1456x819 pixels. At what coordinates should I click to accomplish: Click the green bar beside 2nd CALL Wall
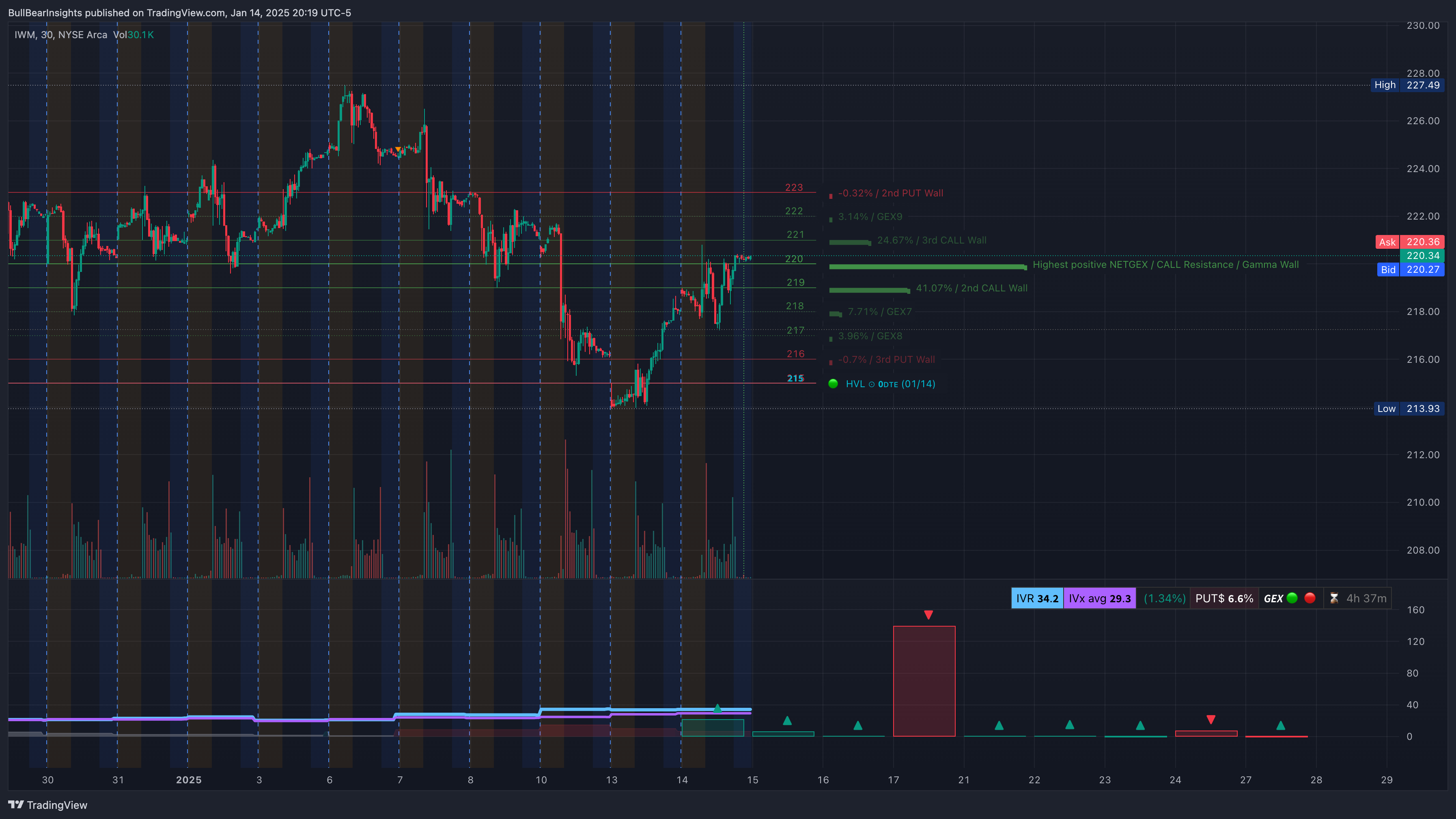pyautogui.click(x=869, y=291)
